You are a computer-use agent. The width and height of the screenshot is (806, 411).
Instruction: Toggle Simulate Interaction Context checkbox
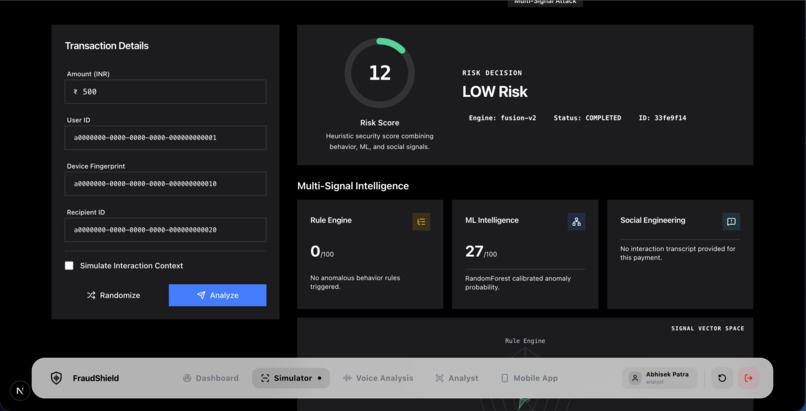coord(69,266)
